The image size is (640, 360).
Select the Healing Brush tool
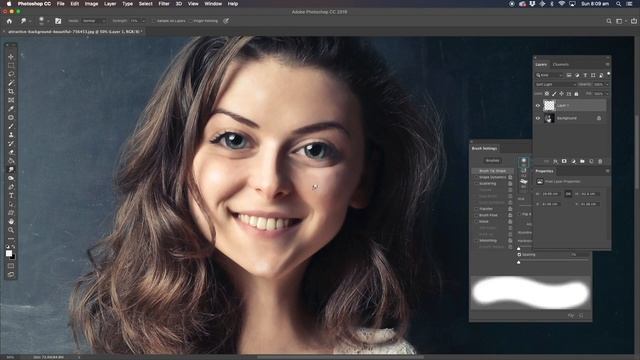tap(11, 118)
